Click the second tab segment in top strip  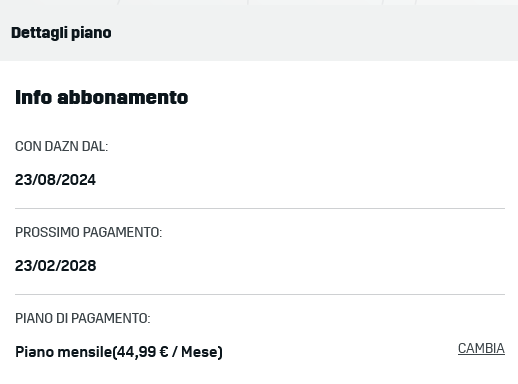point(183,2)
